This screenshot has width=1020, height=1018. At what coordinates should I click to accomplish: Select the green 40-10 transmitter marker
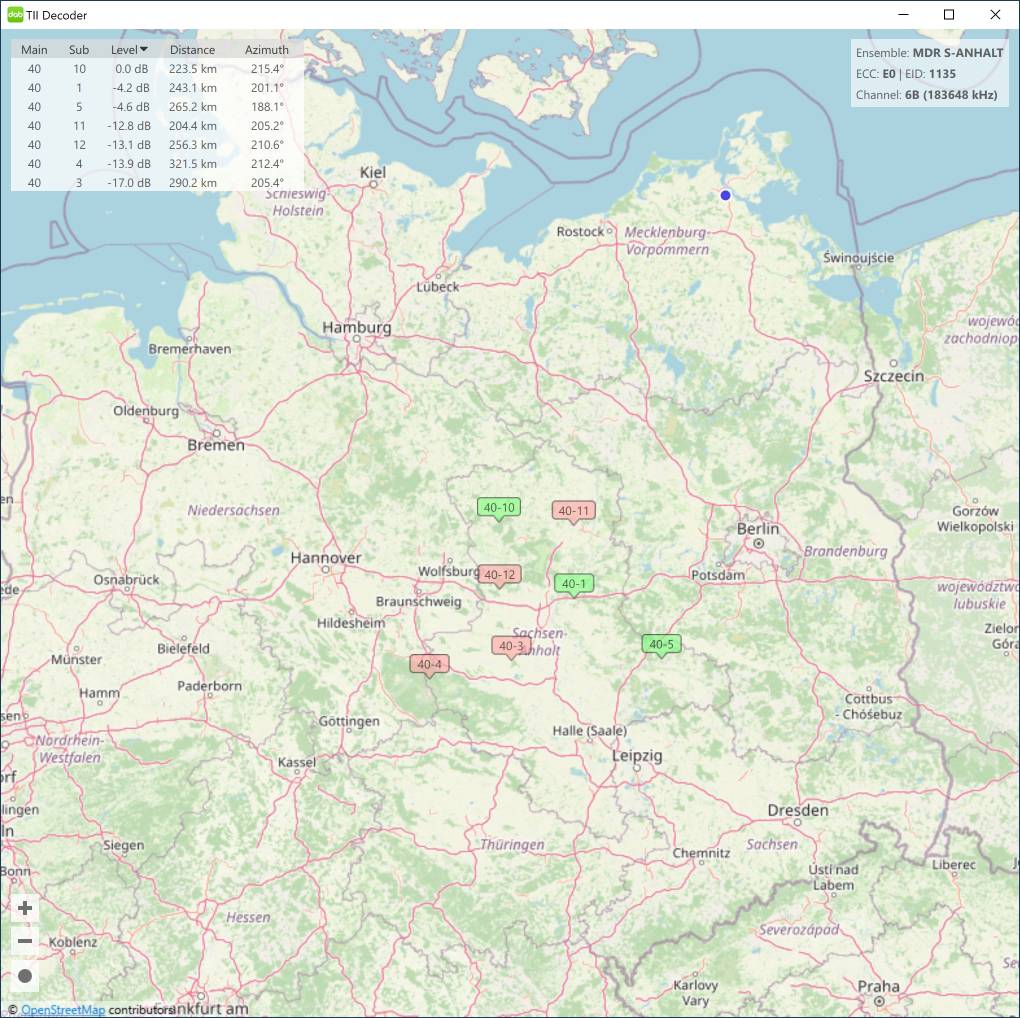[x=499, y=508]
